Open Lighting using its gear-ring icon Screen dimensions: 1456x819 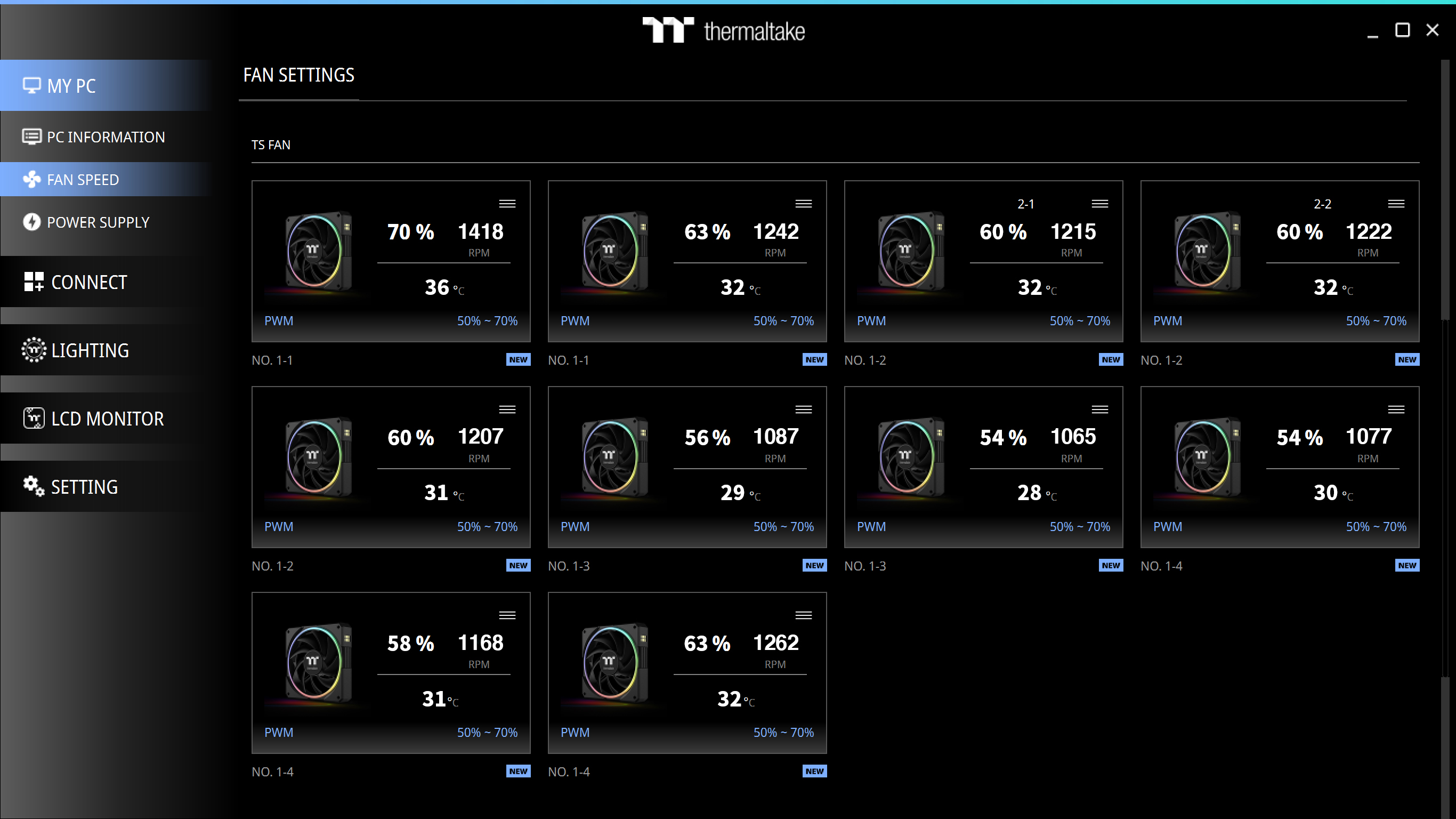pyautogui.click(x=34, y=350)
